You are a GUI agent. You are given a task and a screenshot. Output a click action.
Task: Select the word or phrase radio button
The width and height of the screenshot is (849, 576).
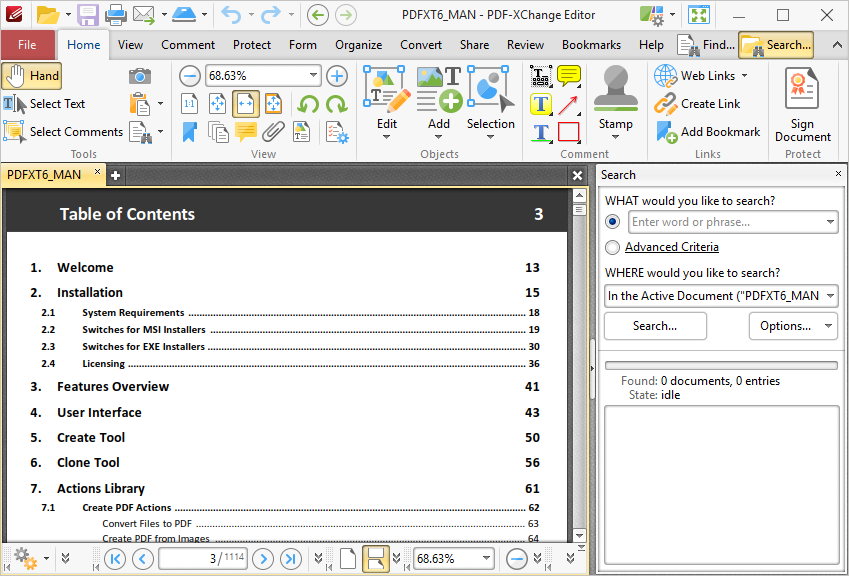click(x=613, y=222)
